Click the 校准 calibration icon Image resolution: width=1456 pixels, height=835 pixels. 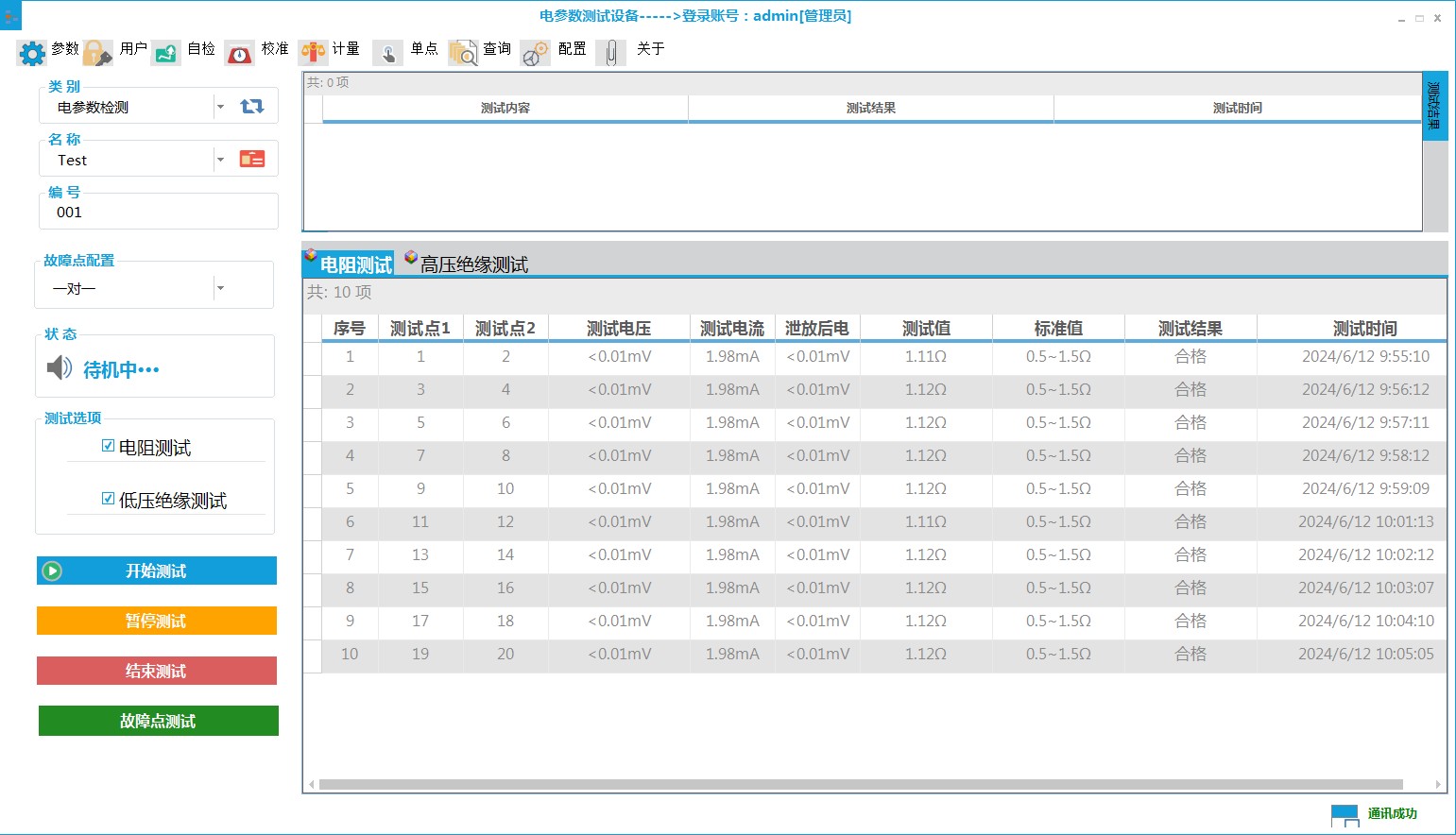(240, 53)
